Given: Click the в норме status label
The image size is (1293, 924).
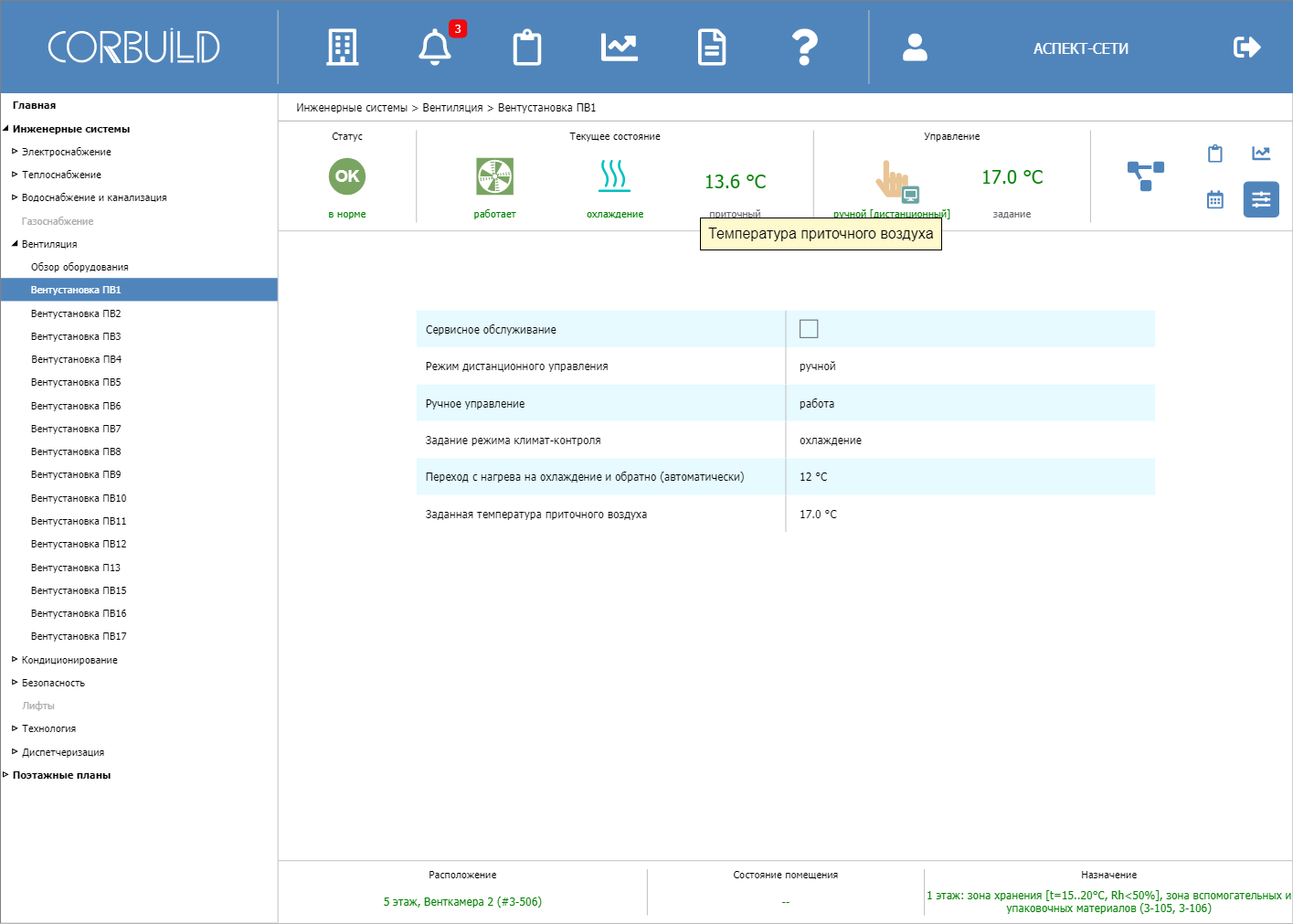Looking at the screenshot, I should coord(347,214).
